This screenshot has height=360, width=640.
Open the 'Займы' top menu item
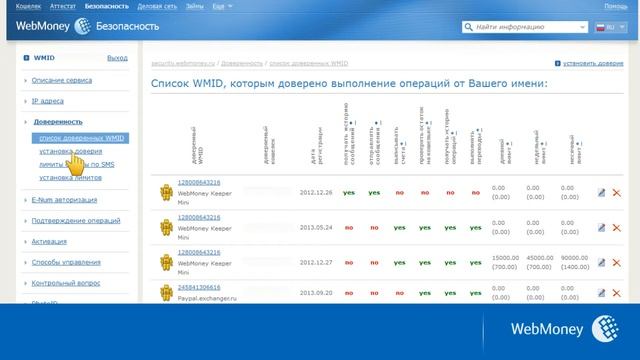click(195, 6)
